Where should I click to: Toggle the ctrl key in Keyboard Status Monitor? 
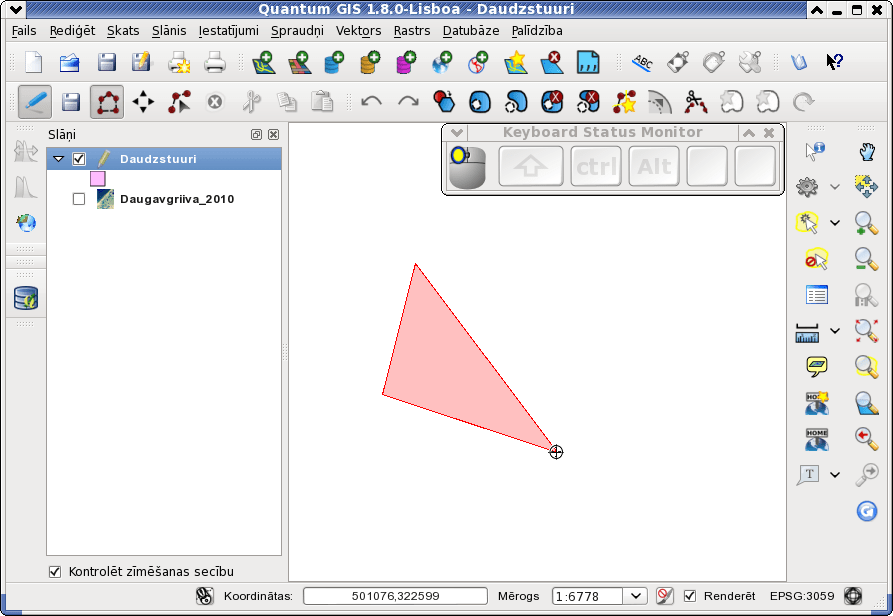click(596, 166)
